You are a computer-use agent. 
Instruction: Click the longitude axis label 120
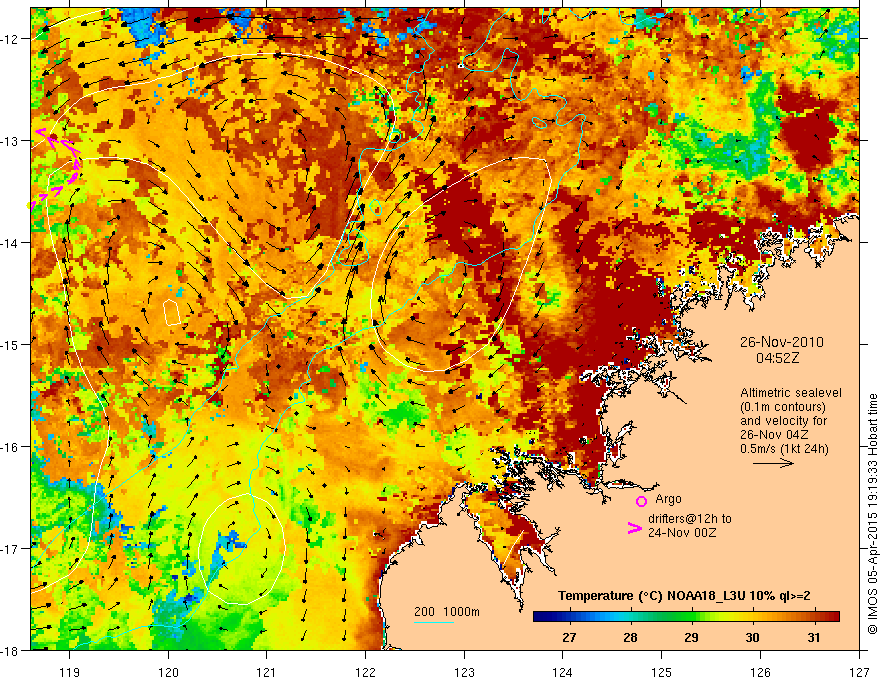click(168, 672)
